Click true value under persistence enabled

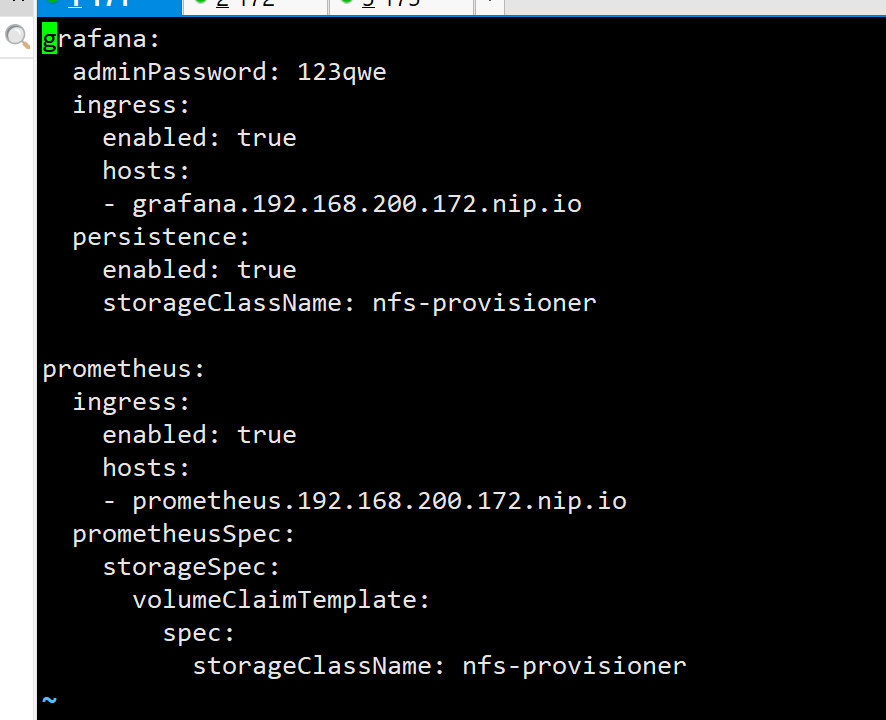(267, 270)
